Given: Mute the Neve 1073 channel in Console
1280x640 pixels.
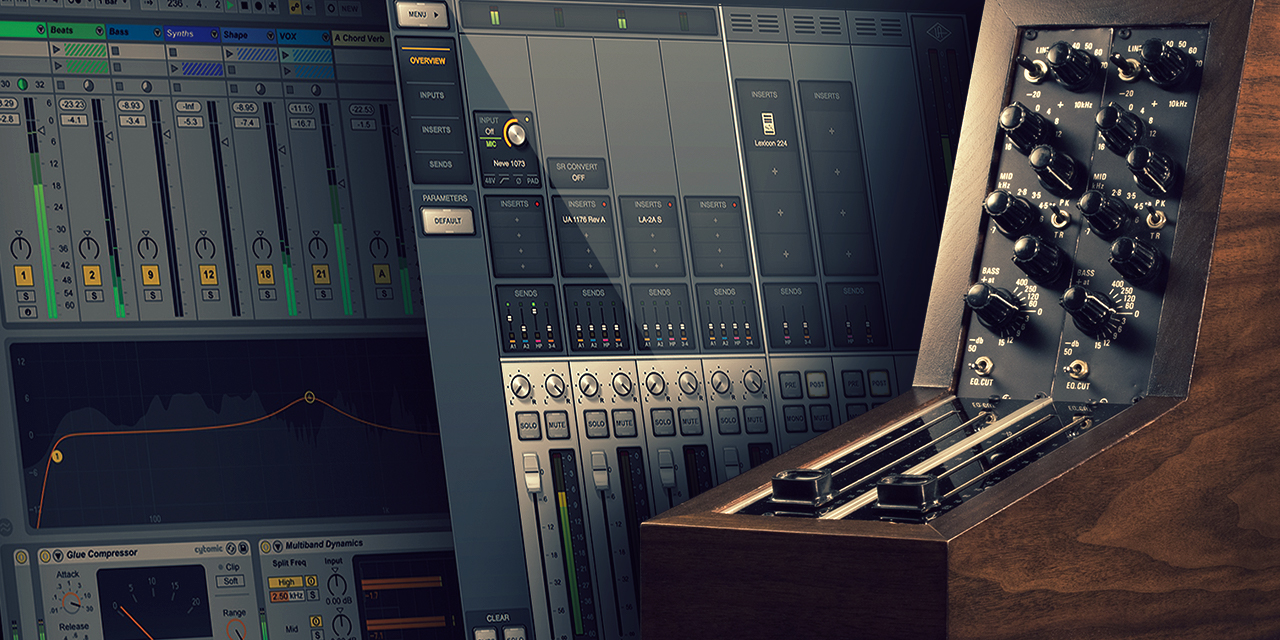Looking at the screenshot, I should click(557, 425).
